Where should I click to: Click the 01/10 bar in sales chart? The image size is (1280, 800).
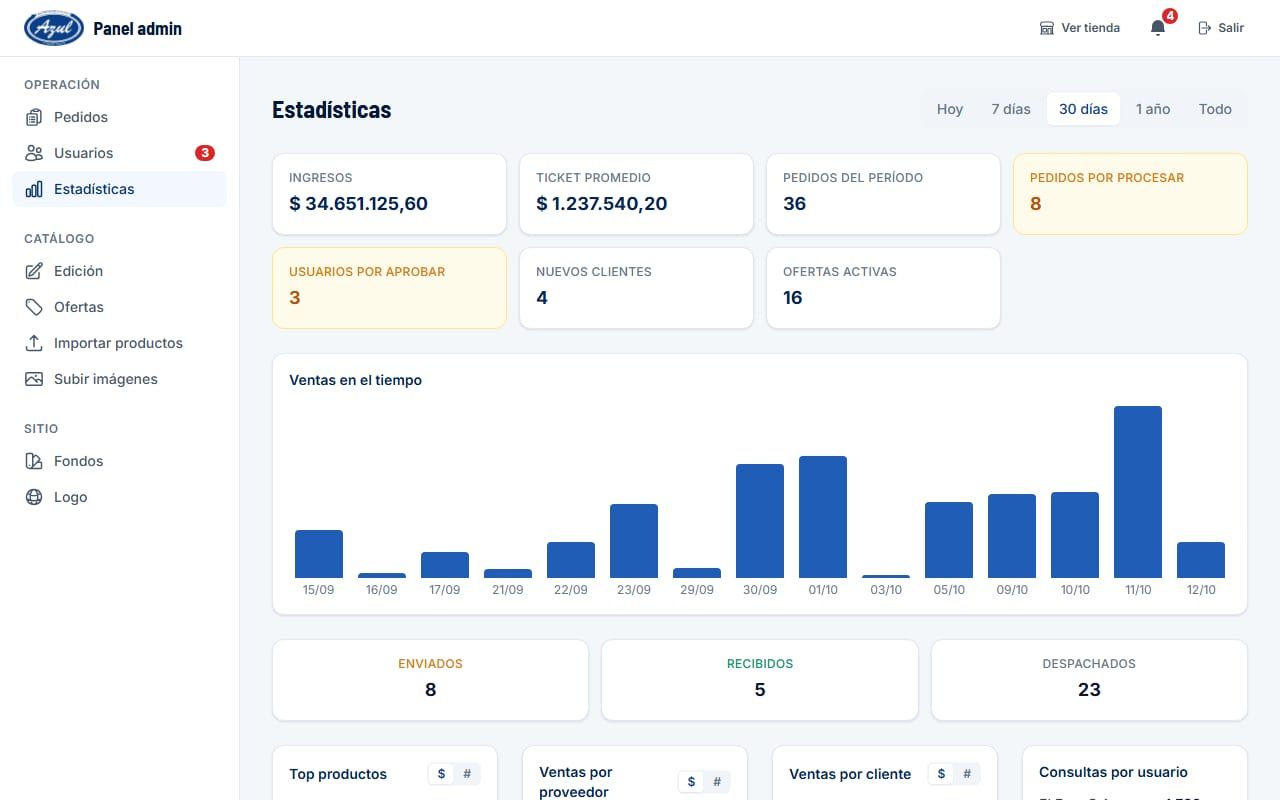click(823, 517)
